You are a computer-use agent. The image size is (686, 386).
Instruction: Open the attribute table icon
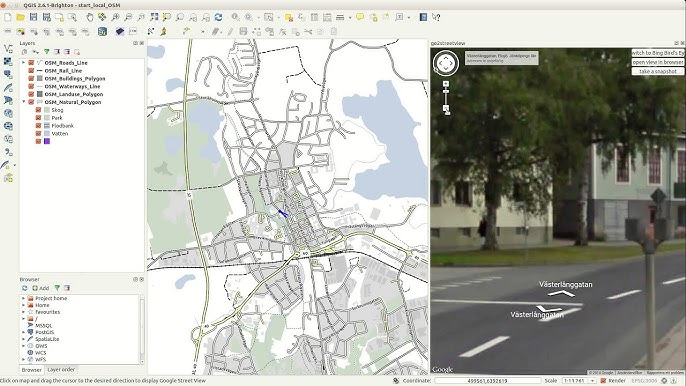314,17
